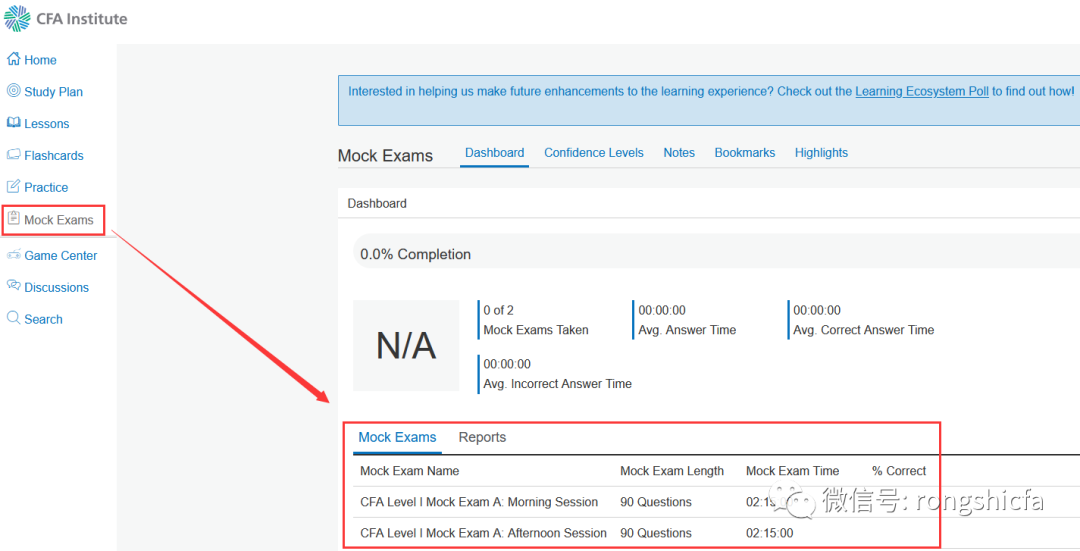The height and width of the screenshot is (551, 1080).
Task: Click the Mock Exam Name column header
Action: pos(409,471)
